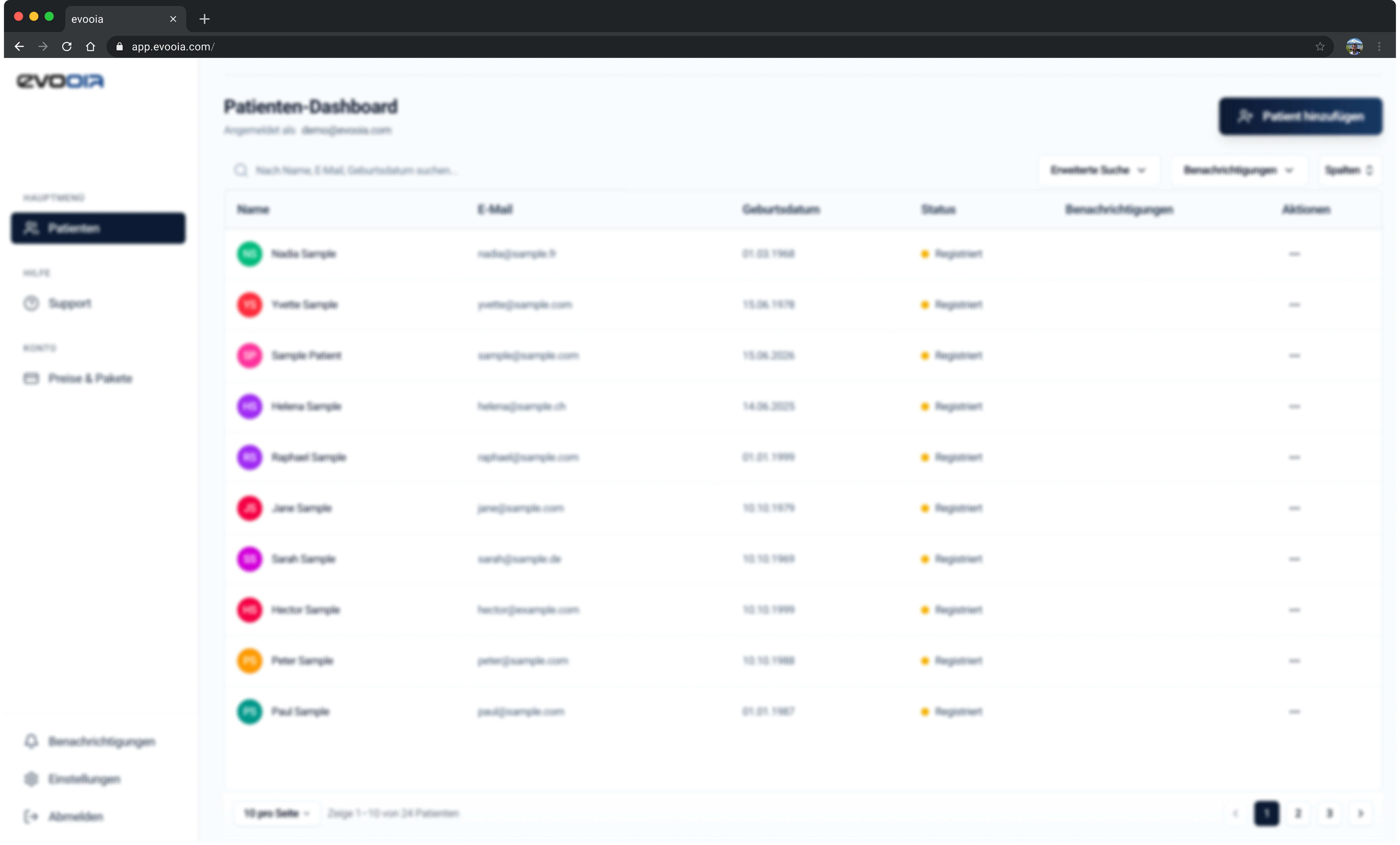Viewport: 1400px width, 845px height.
Task: Click Registriert status of Paul Sample
Action: point(952,712)
